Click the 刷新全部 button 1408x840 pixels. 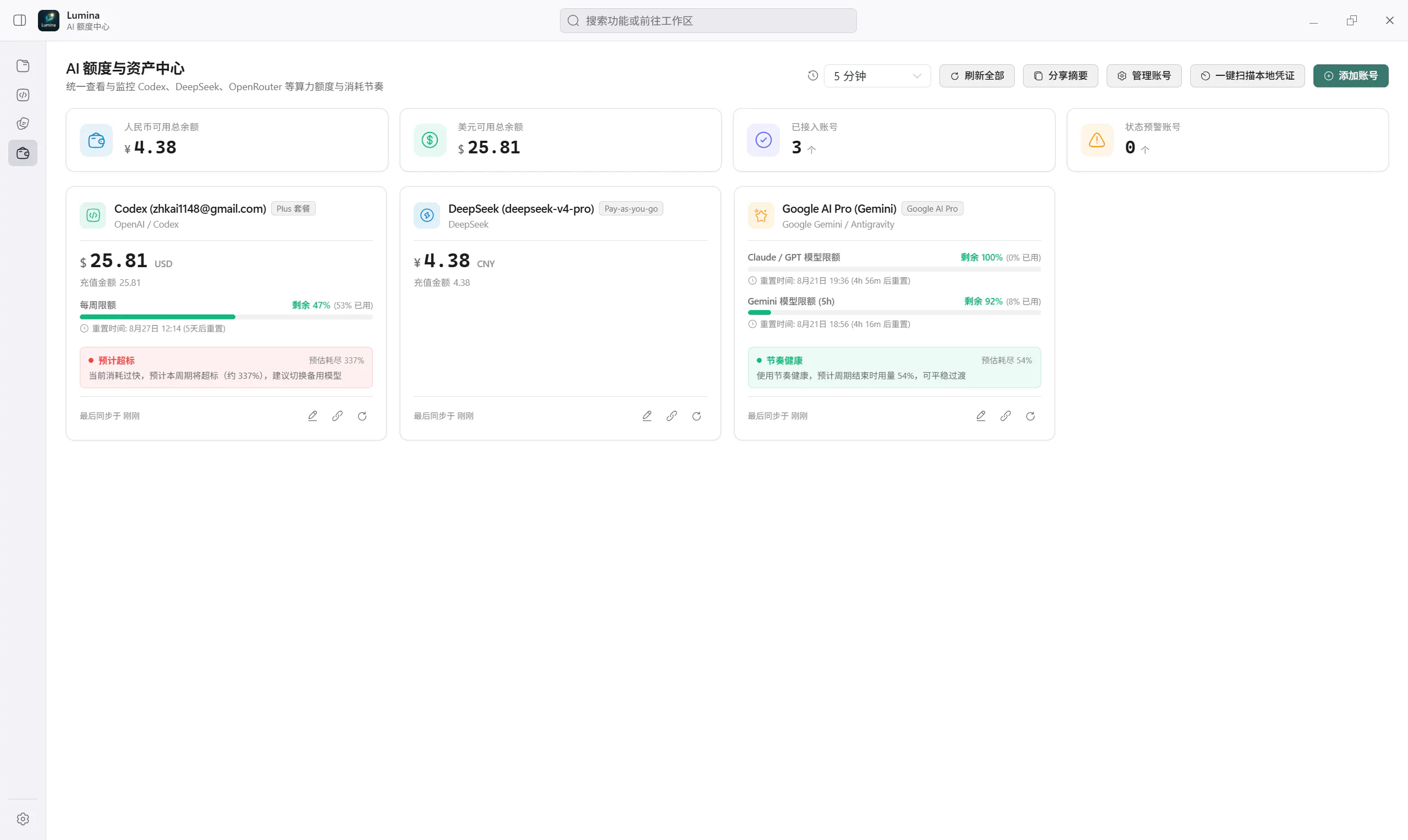(x=977, y=76)
